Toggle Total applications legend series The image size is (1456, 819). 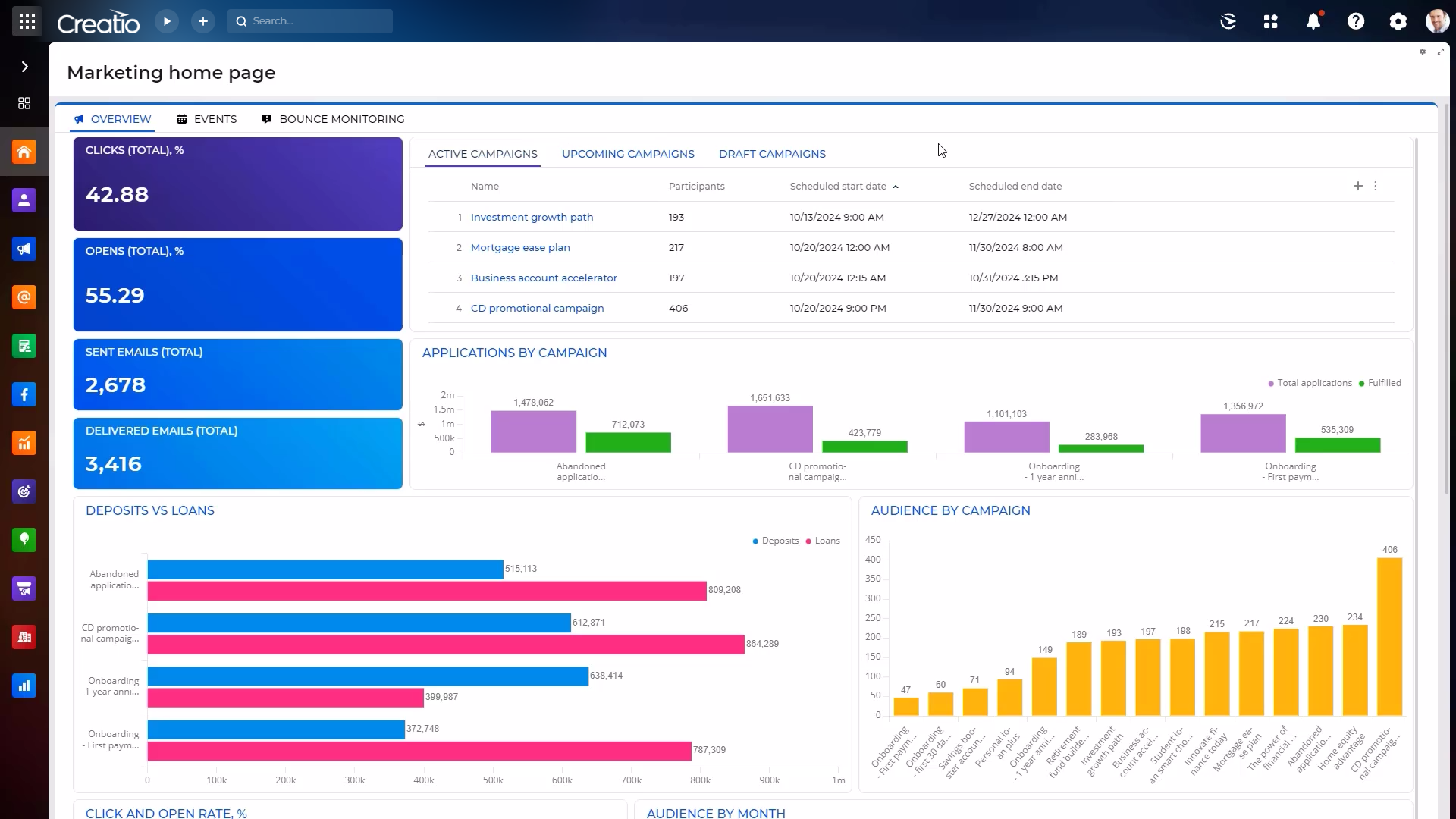coord(1314,383)
